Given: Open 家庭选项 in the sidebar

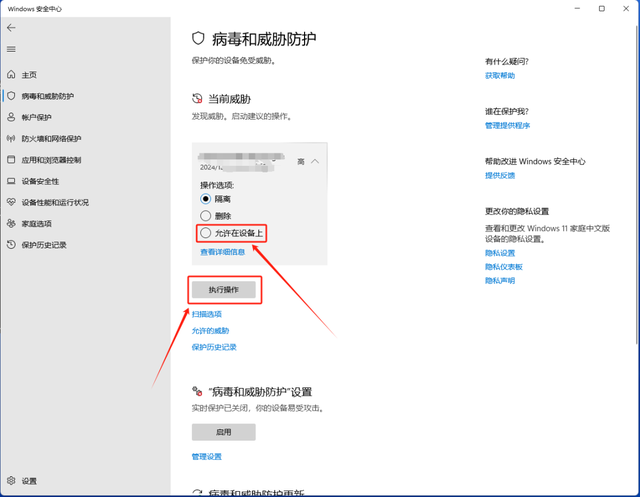Looking at the screenshot, I should coord(36,224).
